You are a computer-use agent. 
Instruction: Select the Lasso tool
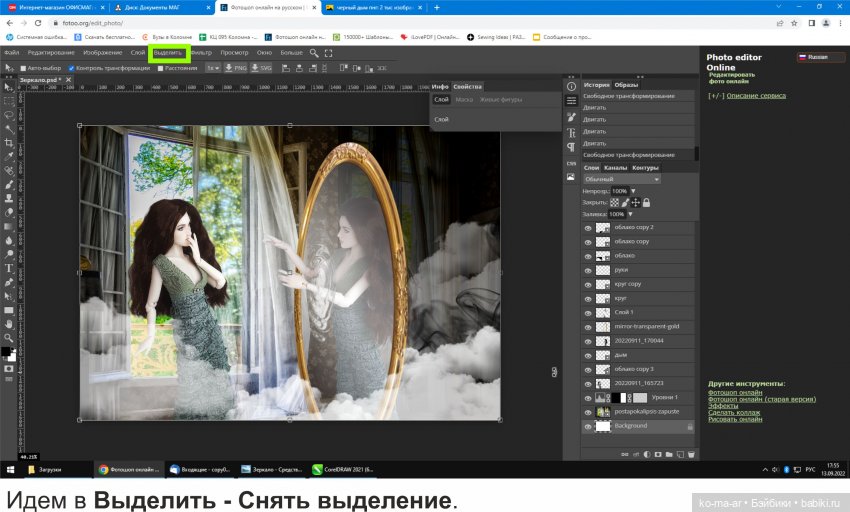coord(9,115)
